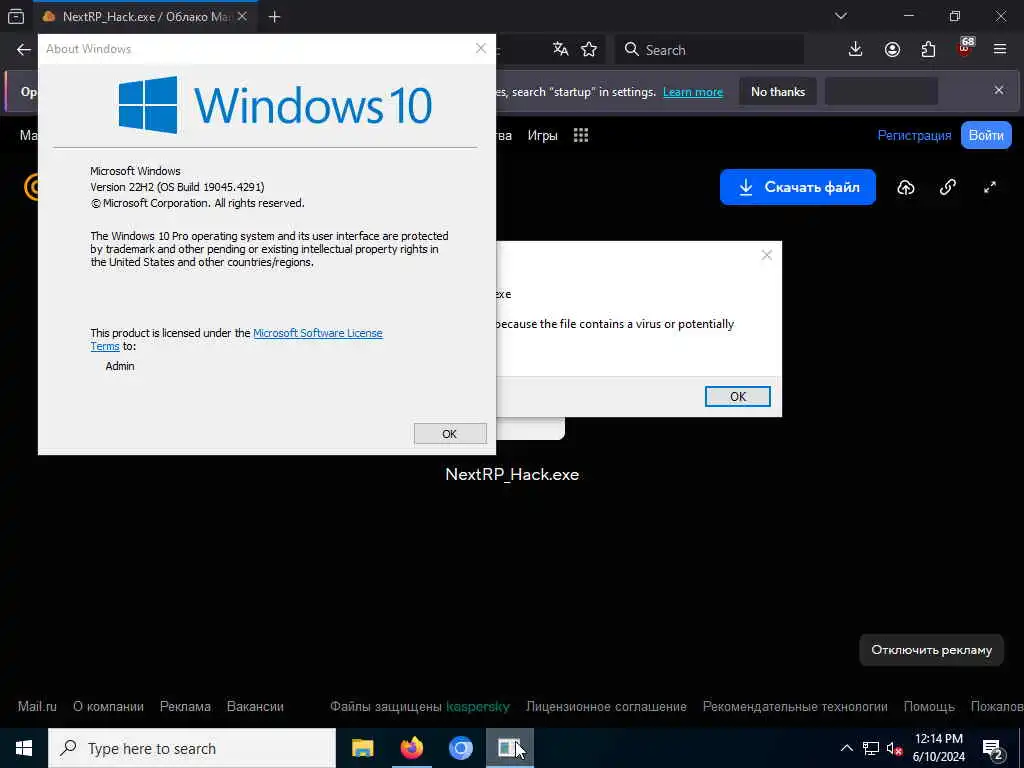Open the Игры menu item
The width and height of the screenshot is (1024, 768).
click(x=543, y=136)
